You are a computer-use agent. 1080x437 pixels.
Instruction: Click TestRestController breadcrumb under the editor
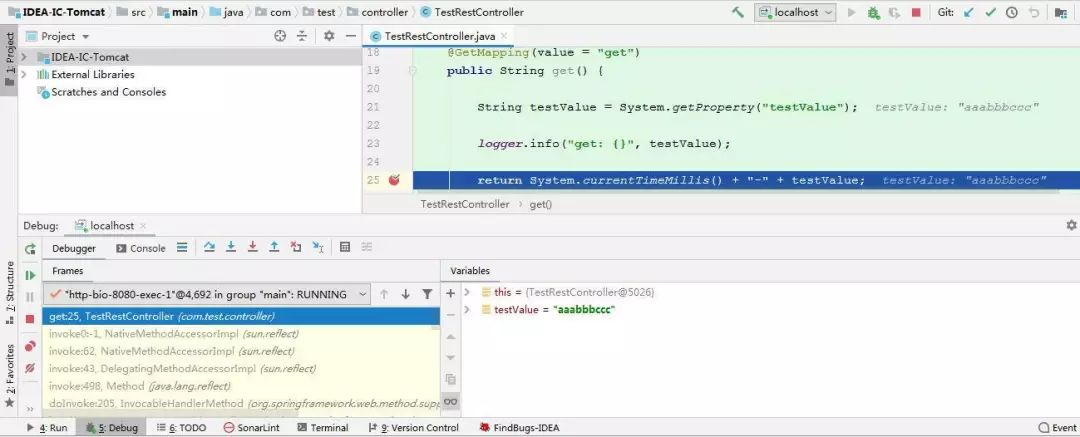465,204
